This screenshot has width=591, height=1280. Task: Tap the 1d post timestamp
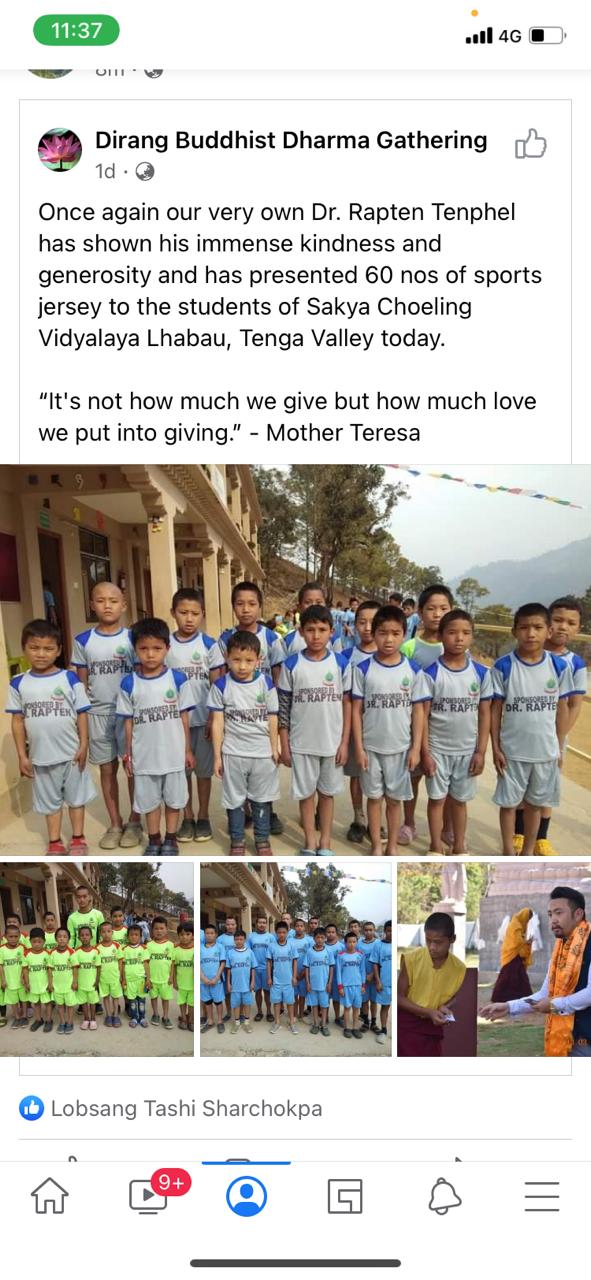[105, 171]
